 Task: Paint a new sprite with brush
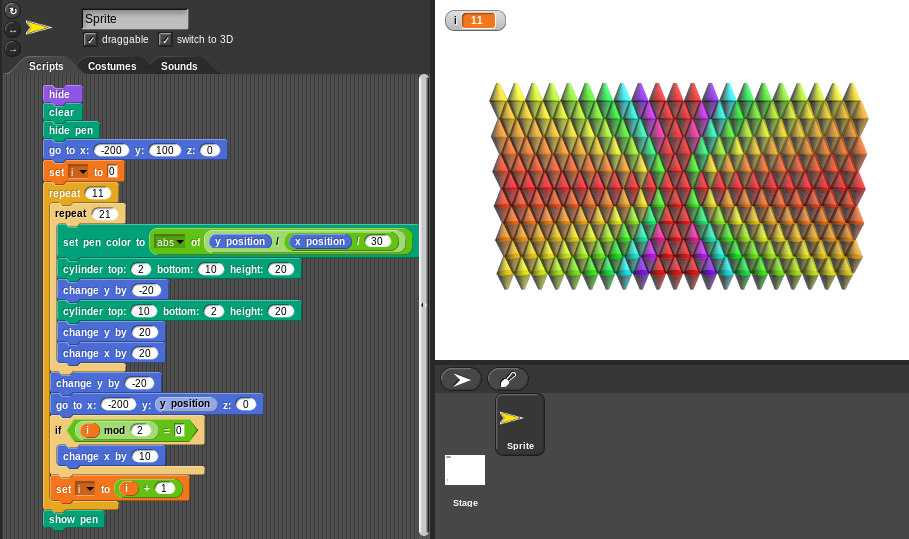pyautogui.click(x=508, y=380)
